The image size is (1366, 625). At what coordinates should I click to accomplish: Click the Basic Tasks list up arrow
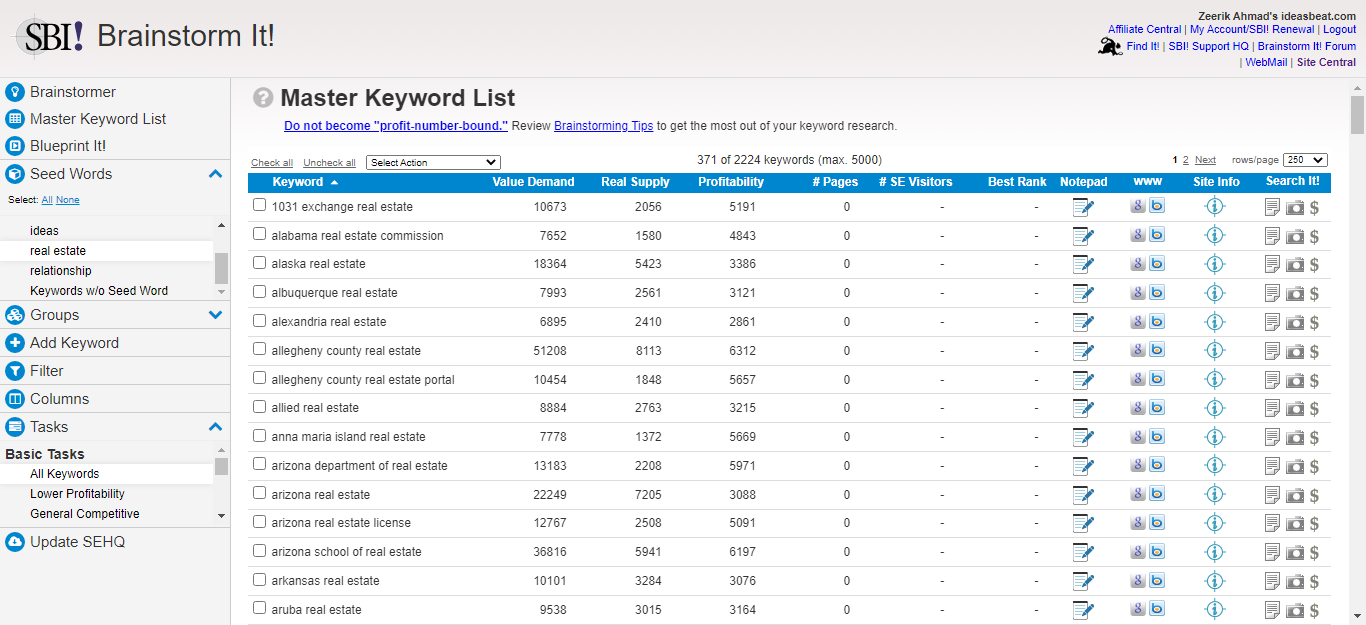point(221,451)
